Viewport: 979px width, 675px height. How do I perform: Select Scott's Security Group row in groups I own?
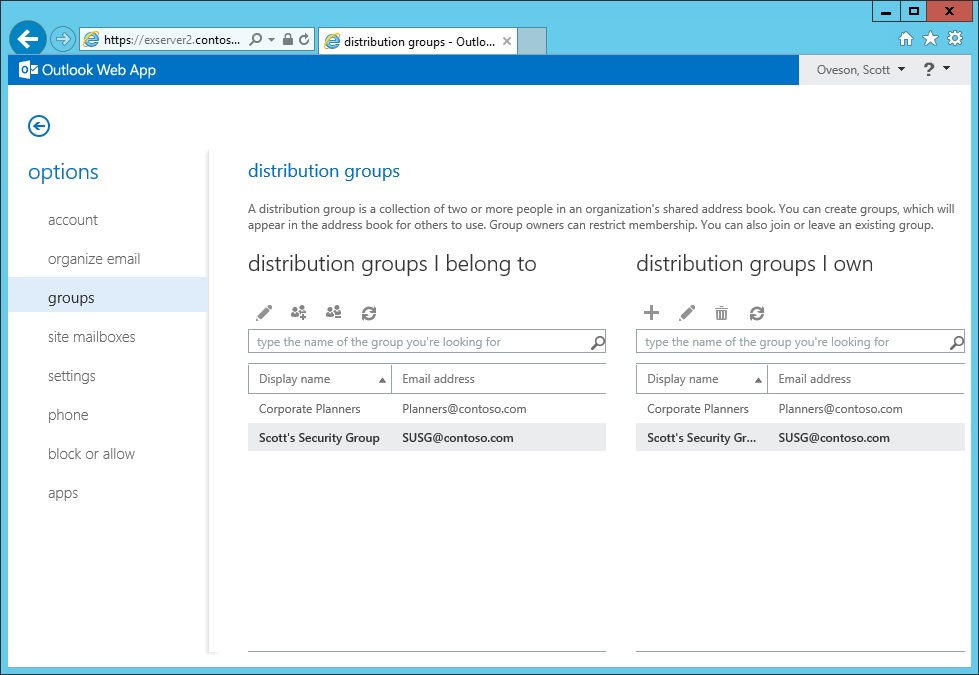tap(701, 438)
